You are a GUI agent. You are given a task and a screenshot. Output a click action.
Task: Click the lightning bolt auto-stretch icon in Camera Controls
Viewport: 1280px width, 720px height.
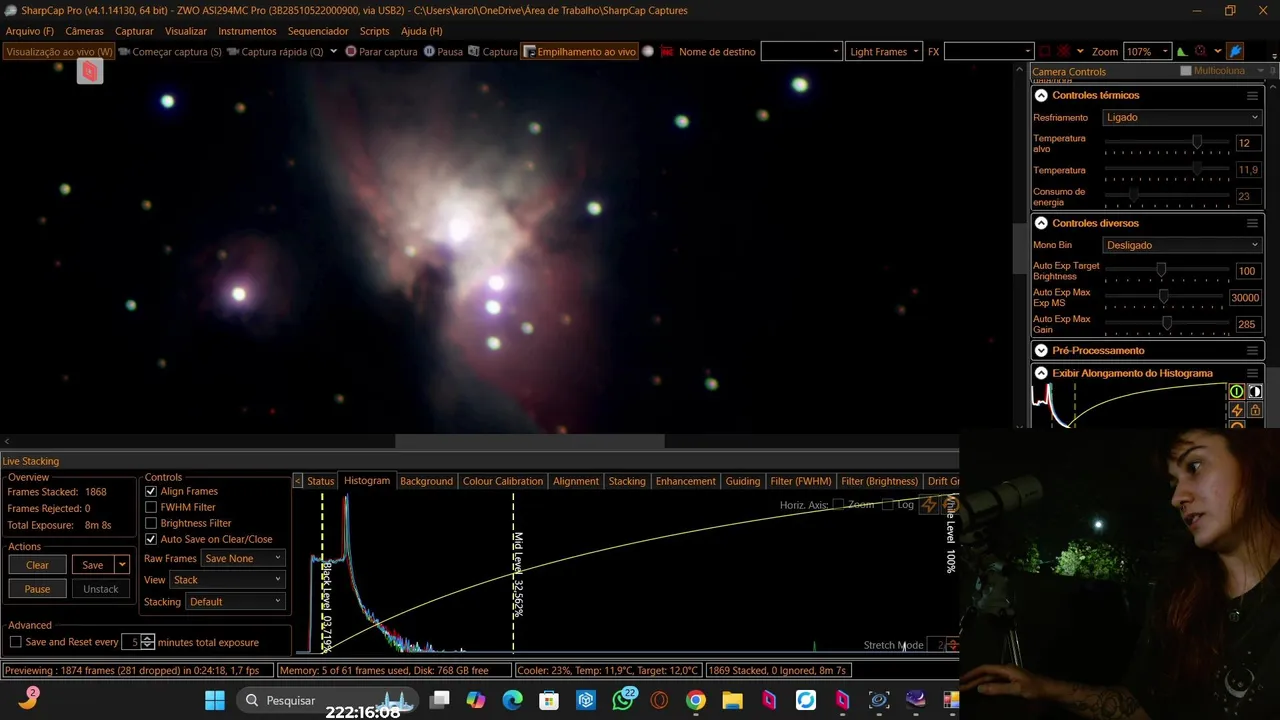coord(1237,410)
